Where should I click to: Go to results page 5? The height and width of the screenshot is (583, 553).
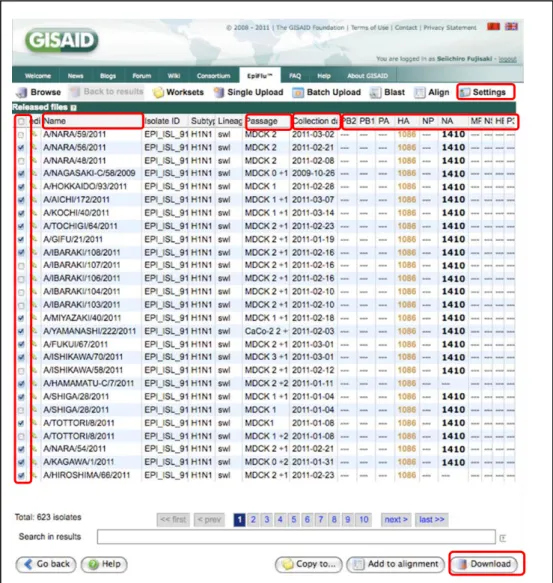point(294,519)
